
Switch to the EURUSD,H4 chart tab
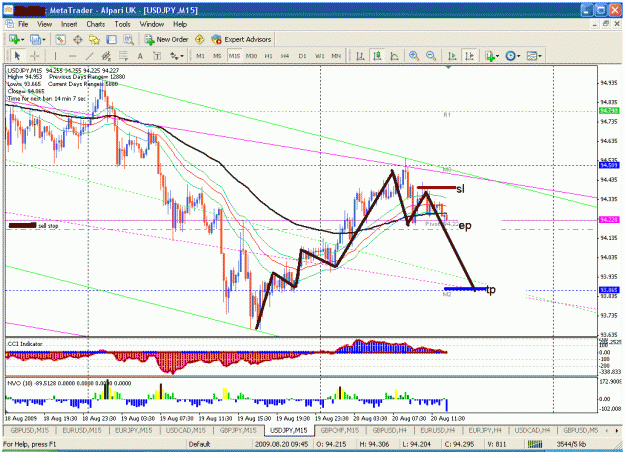[x=437, y=430]
